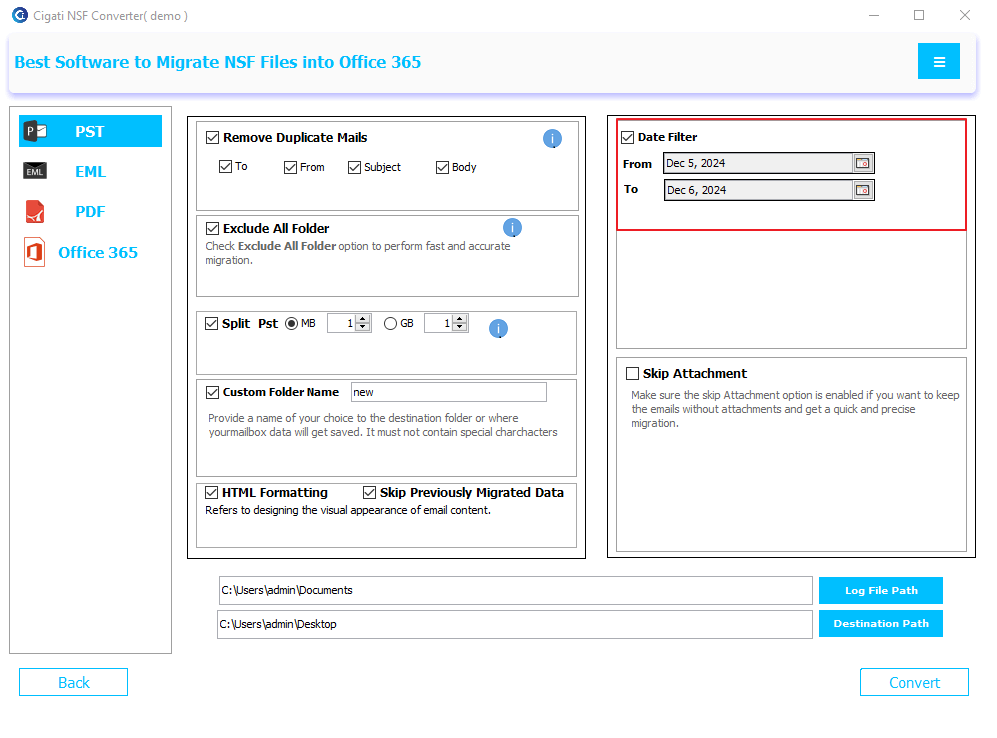
Task: Click the PST Outlook icon in sidebar
Action: pyautogui.click(x=36, y=131)
